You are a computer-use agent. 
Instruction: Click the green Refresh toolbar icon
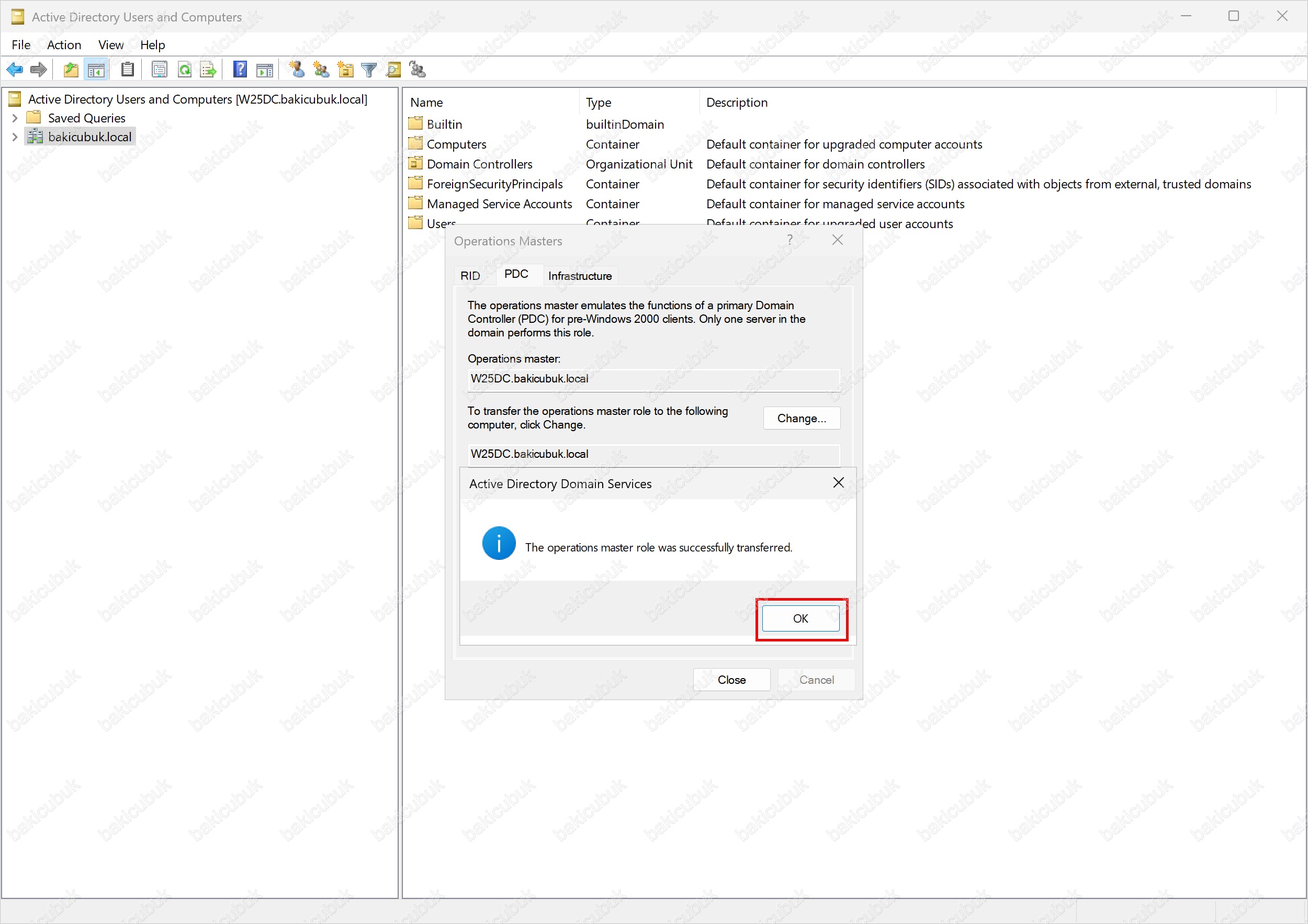tap(185, 70)
